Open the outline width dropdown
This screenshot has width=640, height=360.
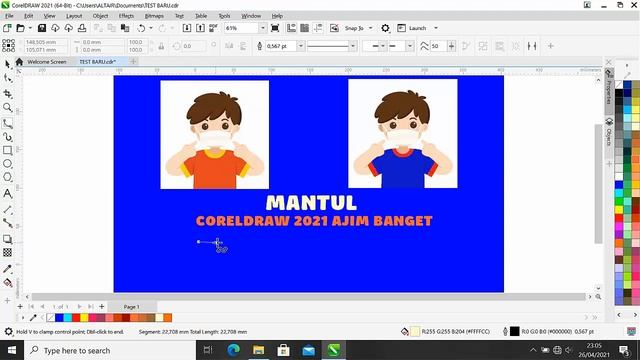[x=301, y=46]
